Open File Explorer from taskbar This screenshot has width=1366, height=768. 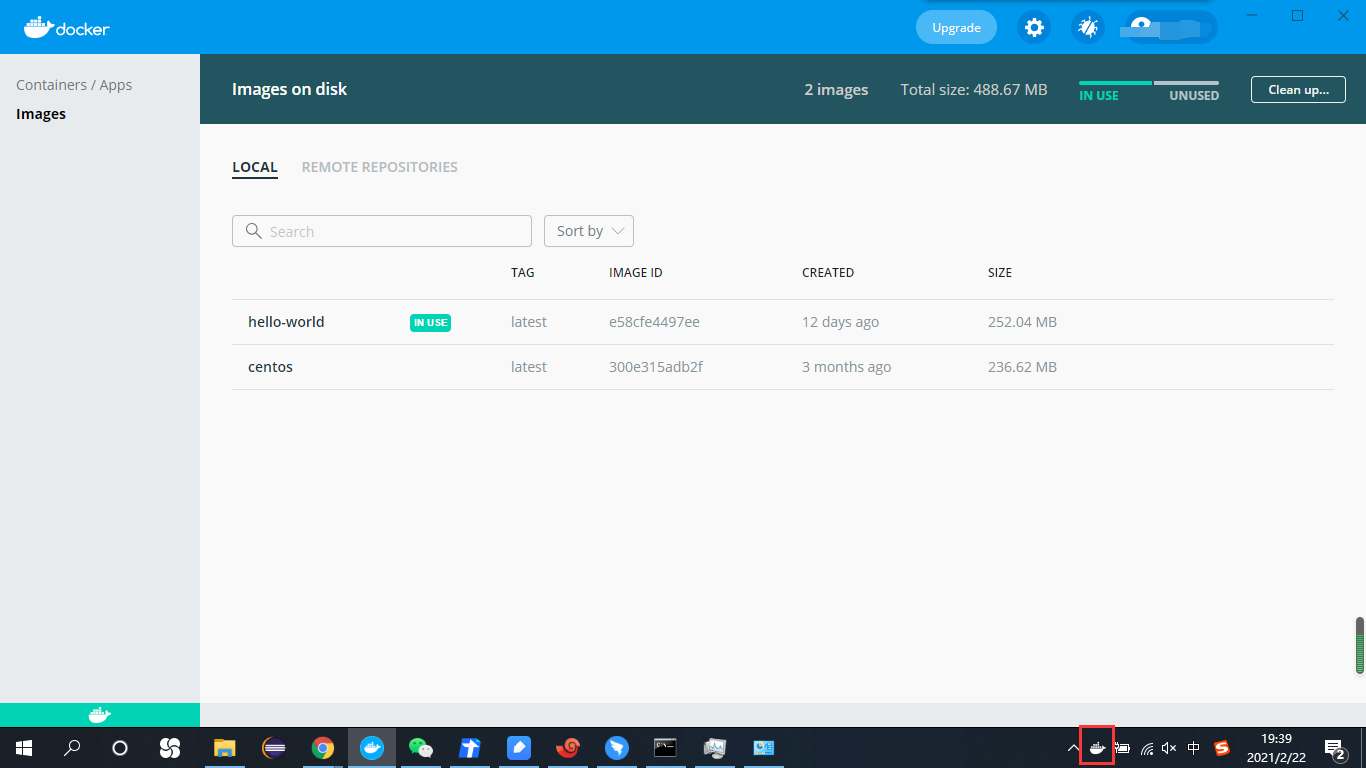tap(224, 748)
